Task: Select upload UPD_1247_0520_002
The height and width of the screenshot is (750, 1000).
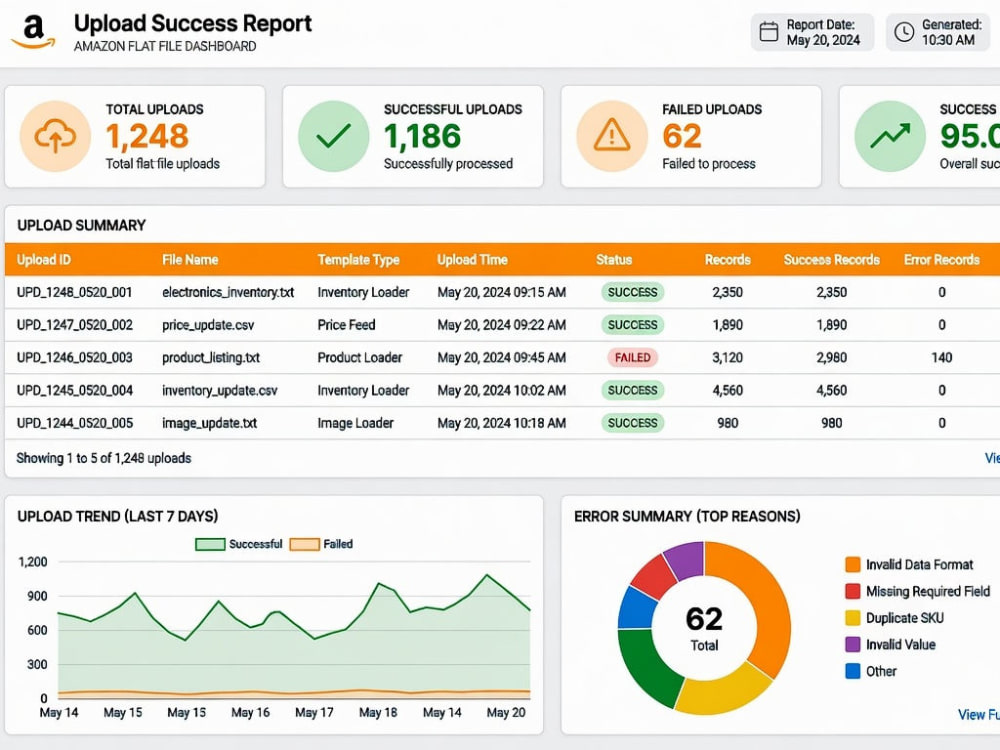Action: 75,325
